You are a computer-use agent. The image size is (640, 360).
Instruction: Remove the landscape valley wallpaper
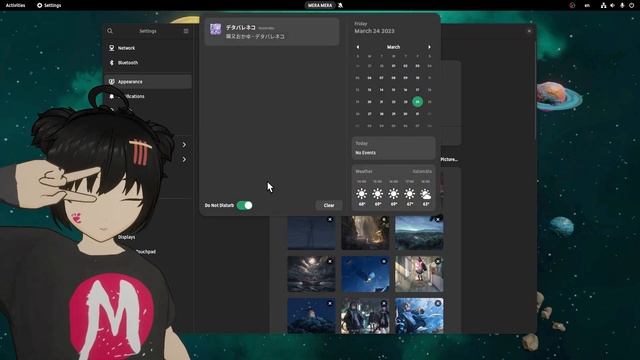(438, 220)
